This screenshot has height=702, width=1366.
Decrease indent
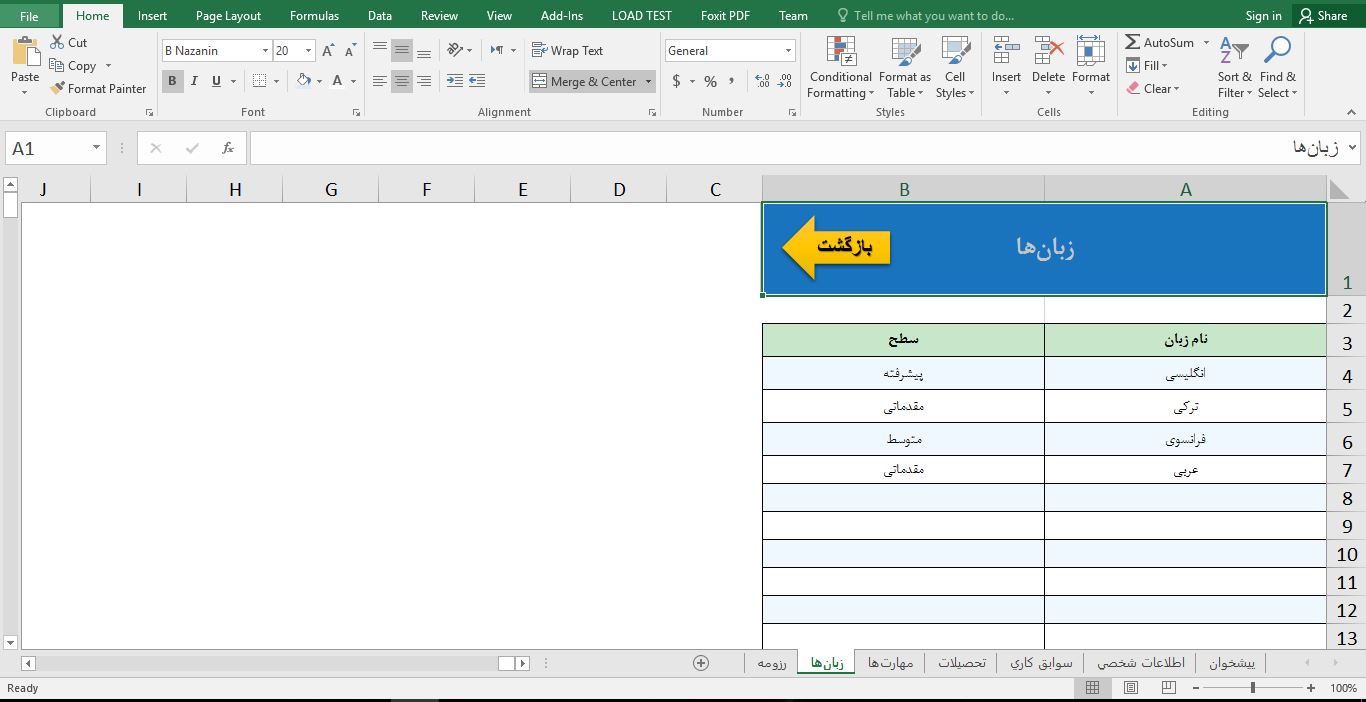455,81
